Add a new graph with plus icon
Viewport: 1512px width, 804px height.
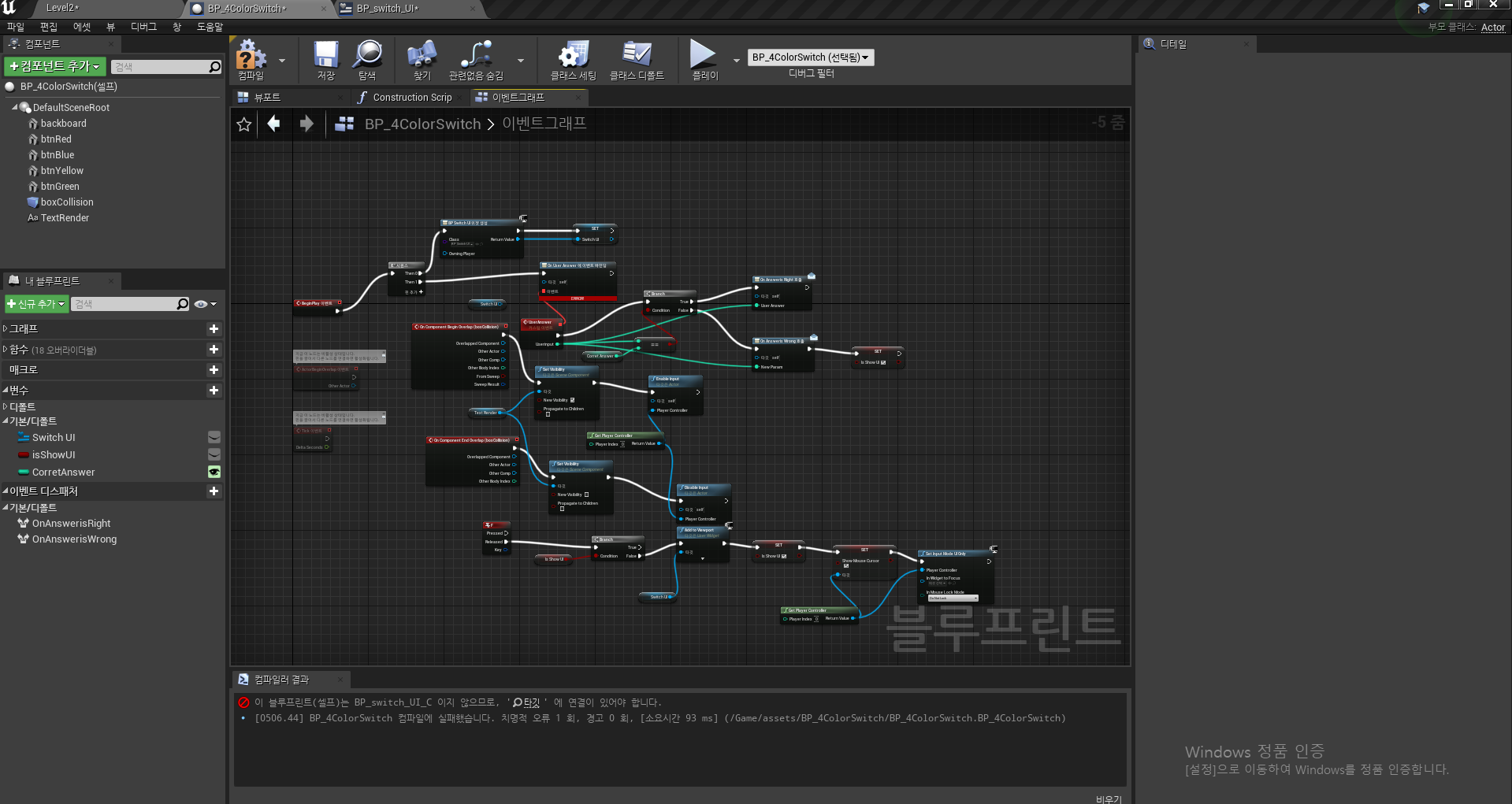[x=214, y=329]
